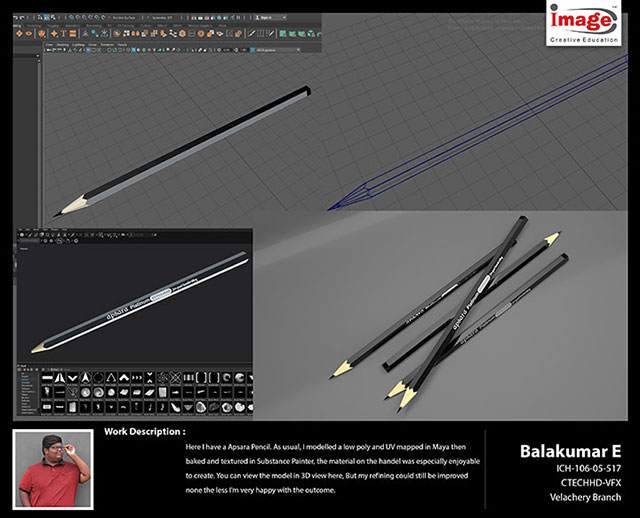Toggle highlighted select-by-object-type mode in Maya

click(x=47, y=18)
